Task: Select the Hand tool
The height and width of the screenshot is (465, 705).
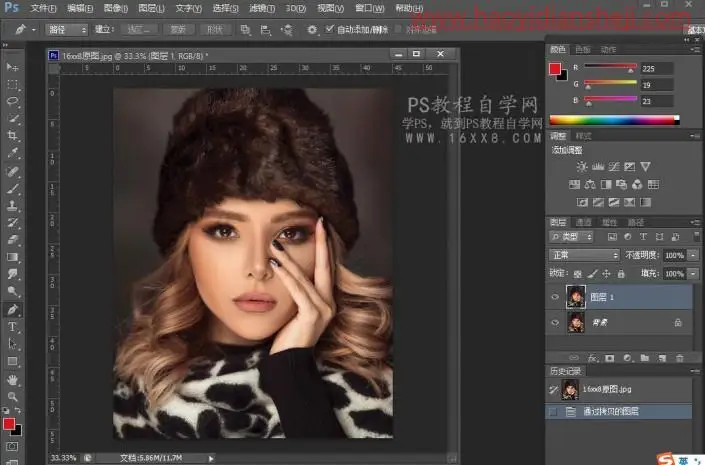Action: click(x=12, y=380)
